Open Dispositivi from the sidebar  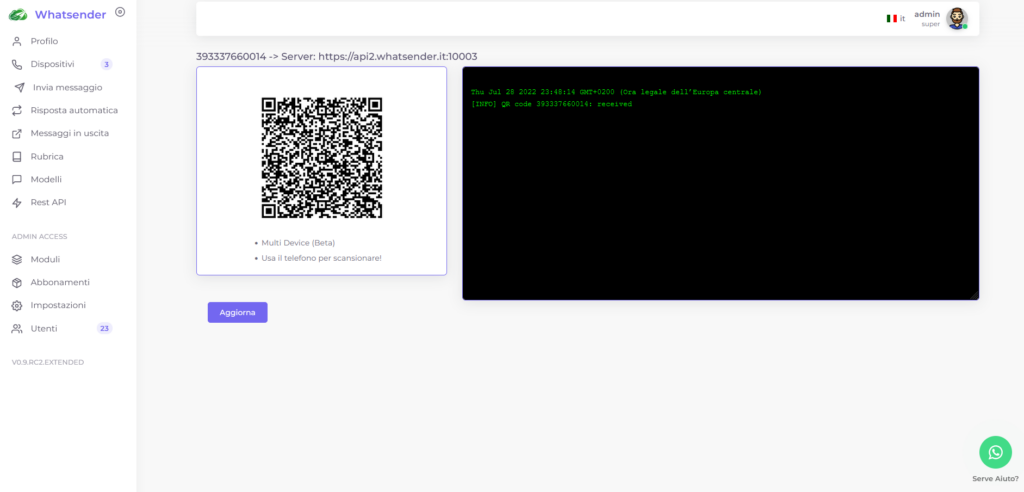(x=52, y=64)
